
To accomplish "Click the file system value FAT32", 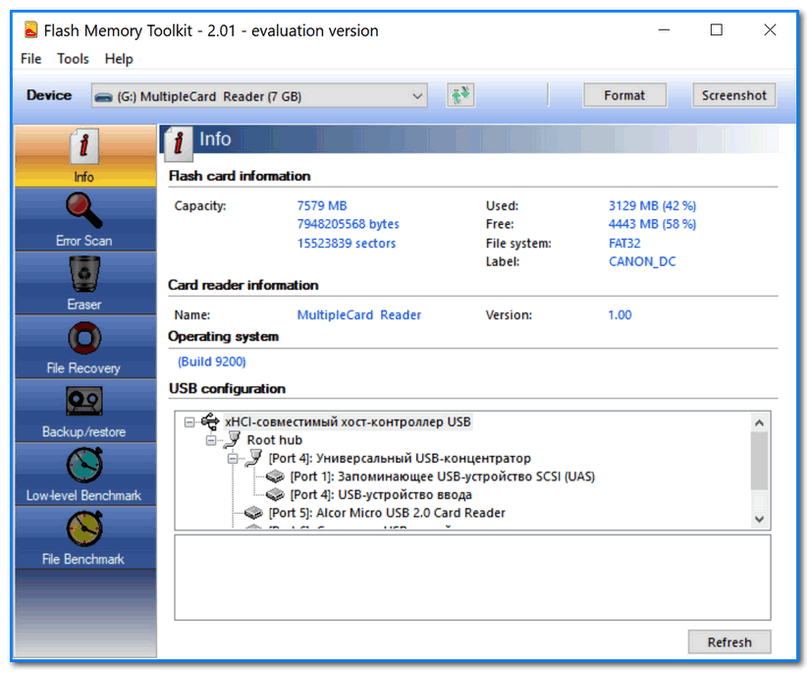I will pos(624,243).
